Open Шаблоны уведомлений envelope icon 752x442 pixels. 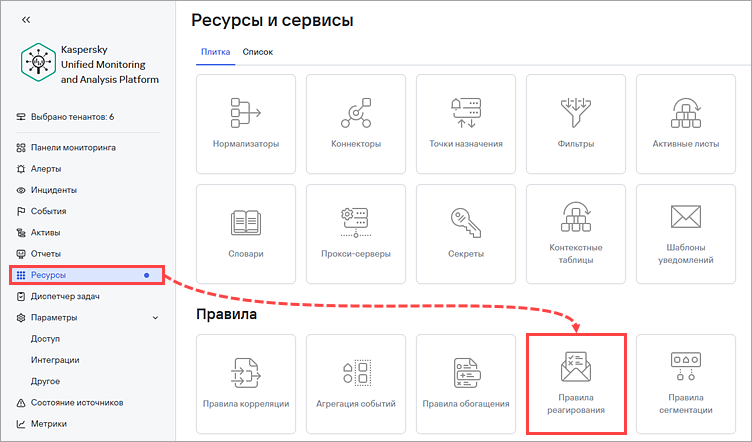click(686, 217)
